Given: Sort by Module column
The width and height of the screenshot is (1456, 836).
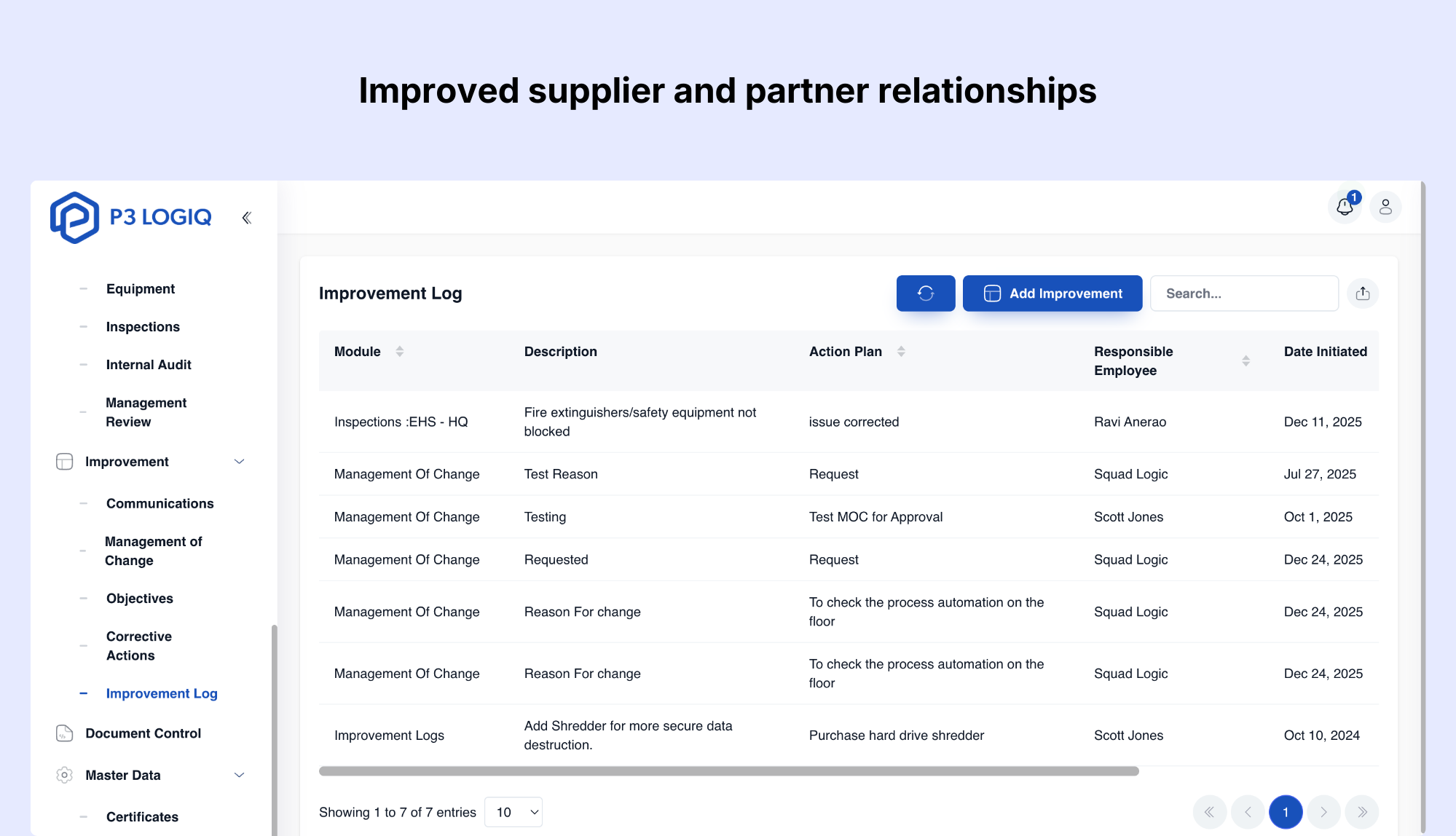Looking at the screenshot, I should click(400, 352).
